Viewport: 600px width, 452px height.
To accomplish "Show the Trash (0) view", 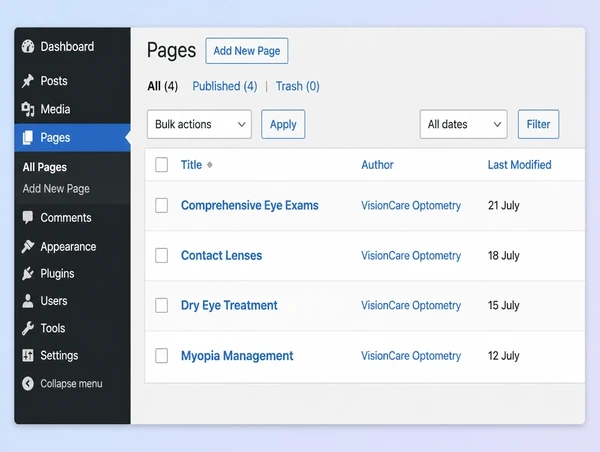I will click(298, 86).
